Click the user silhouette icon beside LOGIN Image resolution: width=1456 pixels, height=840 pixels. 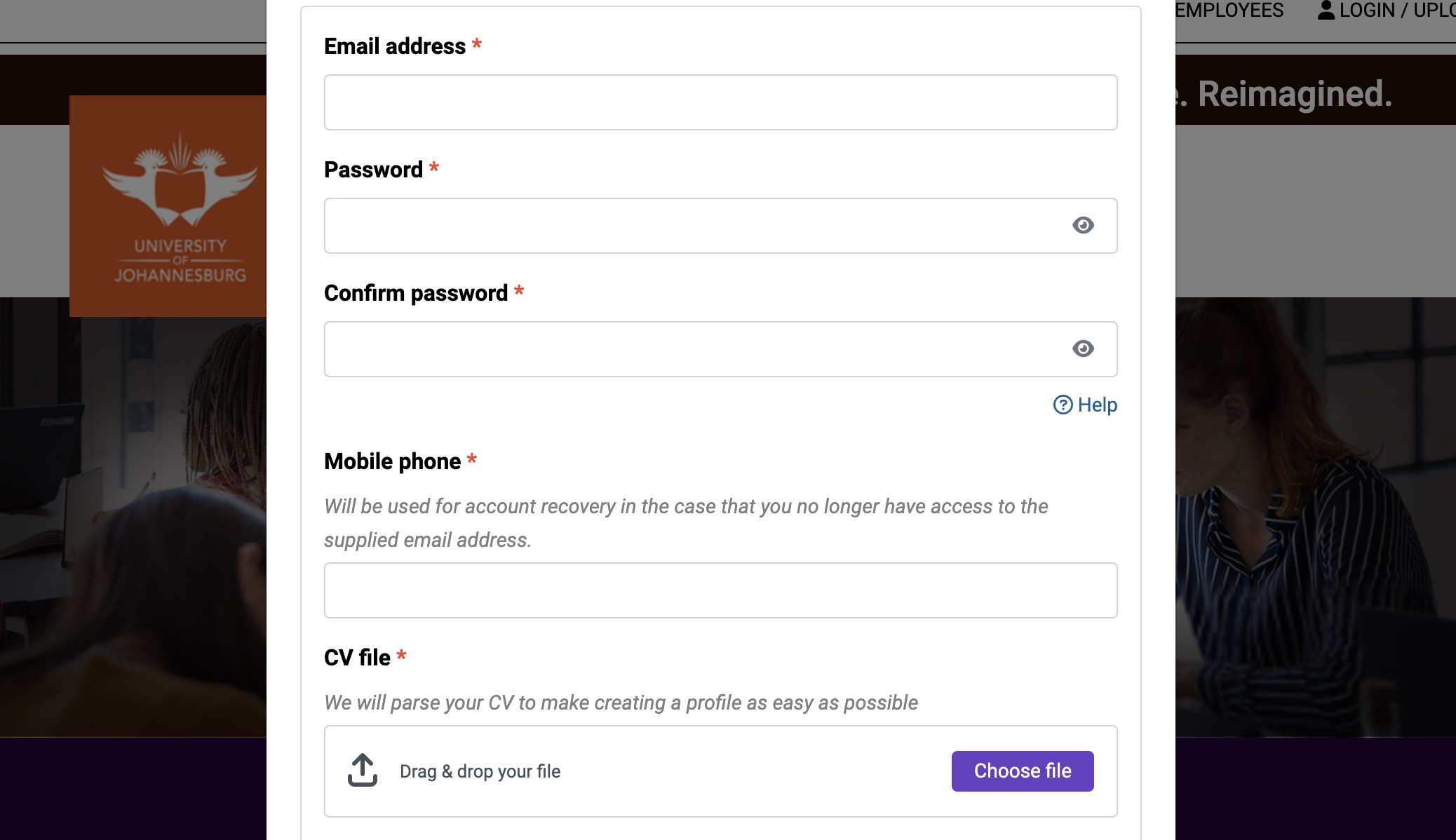1326,10
